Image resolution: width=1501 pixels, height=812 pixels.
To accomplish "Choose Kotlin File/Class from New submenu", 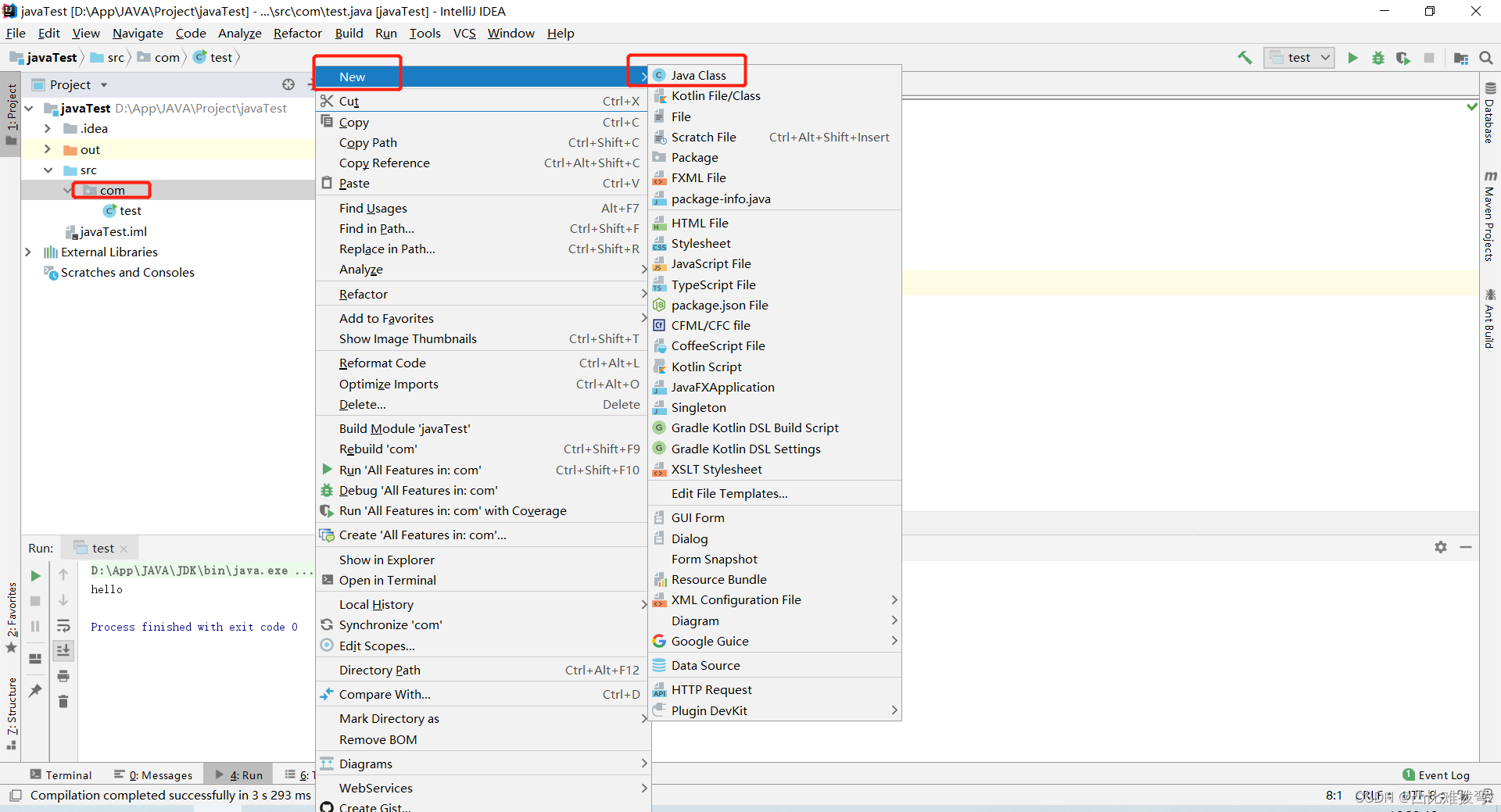I will (x=775, y=95).
